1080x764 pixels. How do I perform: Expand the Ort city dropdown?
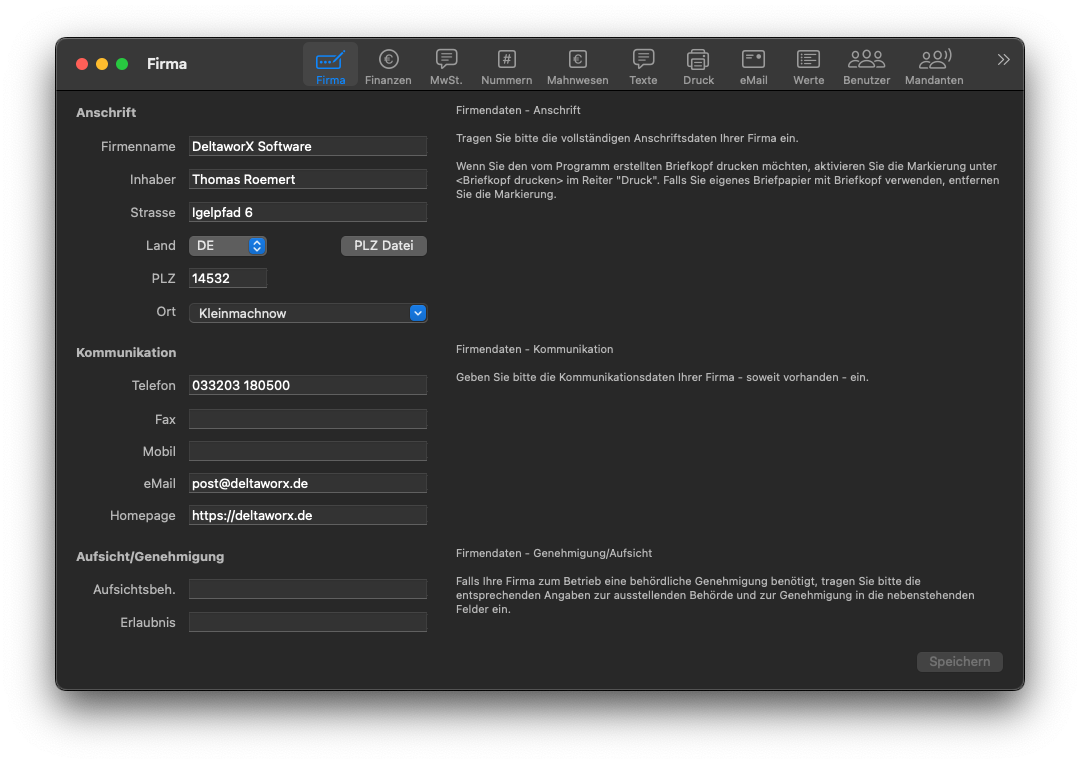tap(308, 314)
